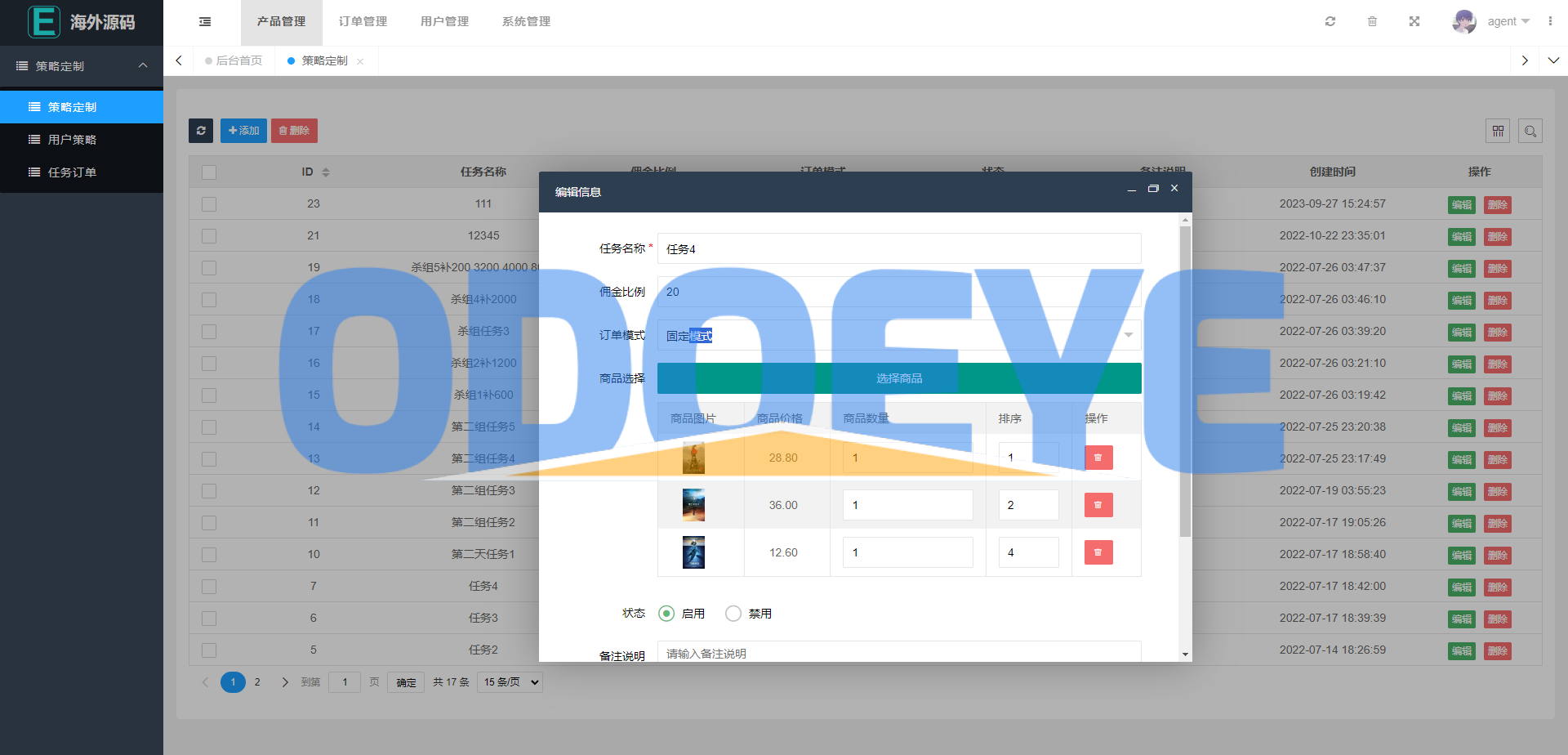Select the 启用 status radio button
The width and height of the screenshot is (1568, 755).
(666, 614)
